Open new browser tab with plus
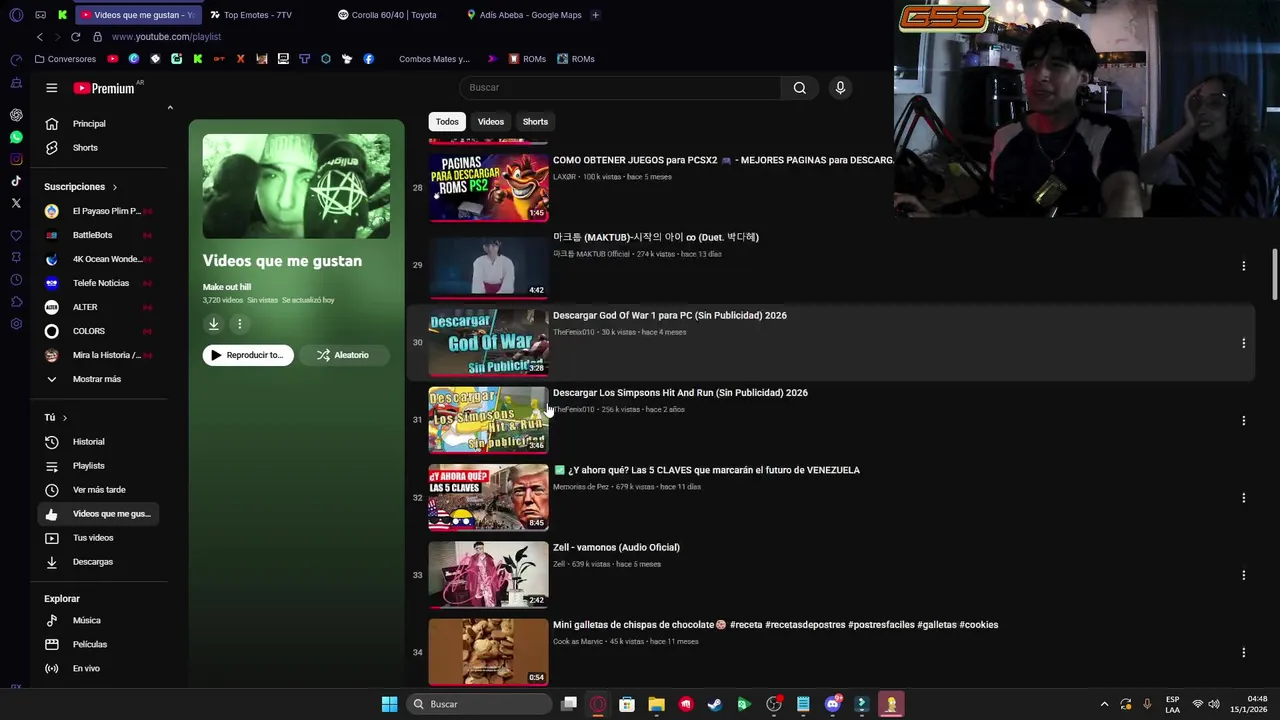1280x720 pixels. click(595, 15)
